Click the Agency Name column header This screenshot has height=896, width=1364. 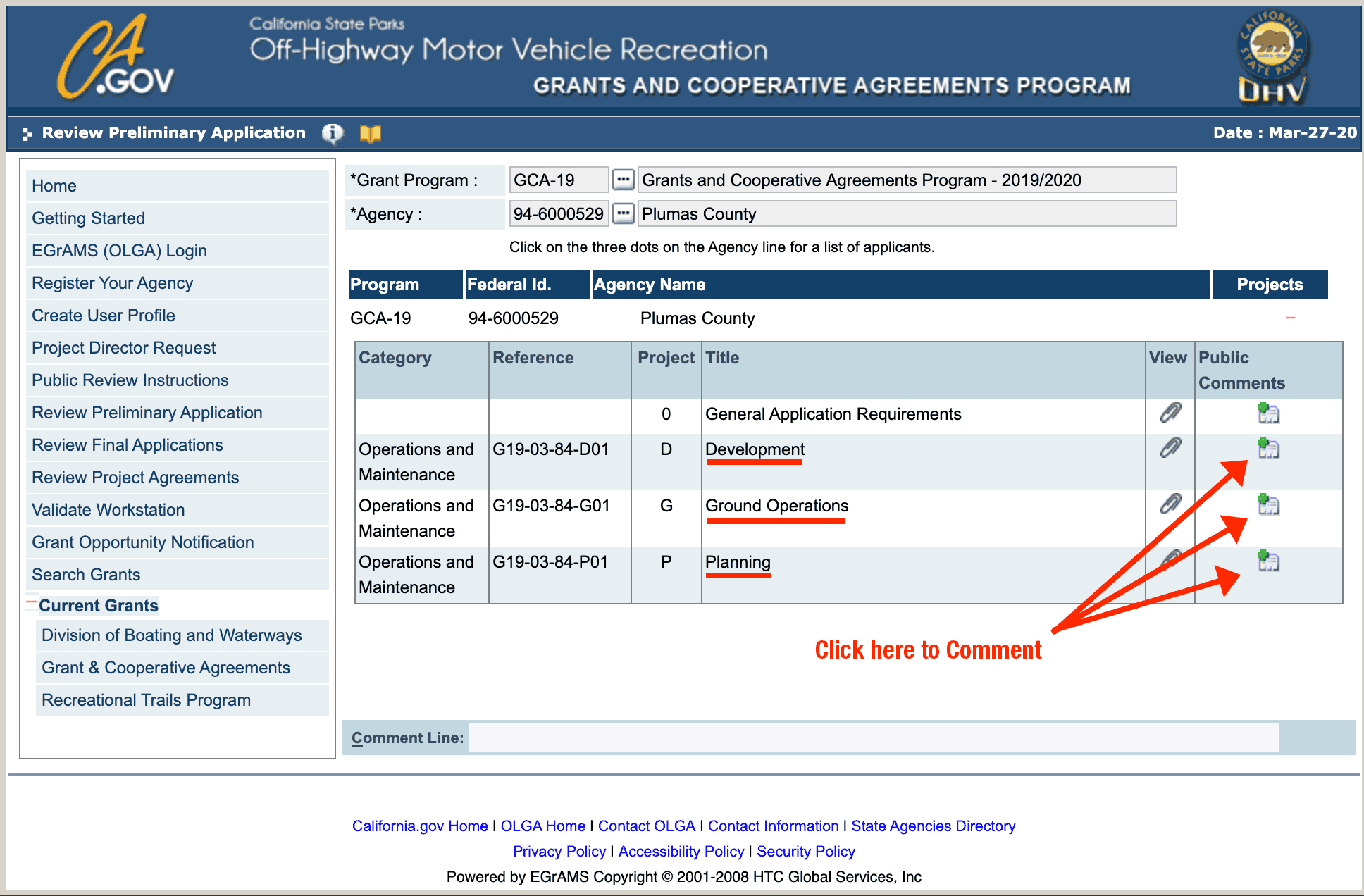pyautogui.click(x=900, y=285)
